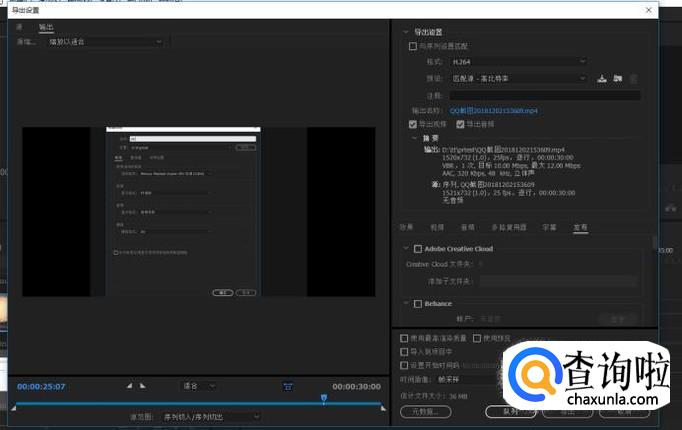The height and width of the screenshot is (430, 682).
Task: Click the import preset folder icon
Action: (617, 78)
